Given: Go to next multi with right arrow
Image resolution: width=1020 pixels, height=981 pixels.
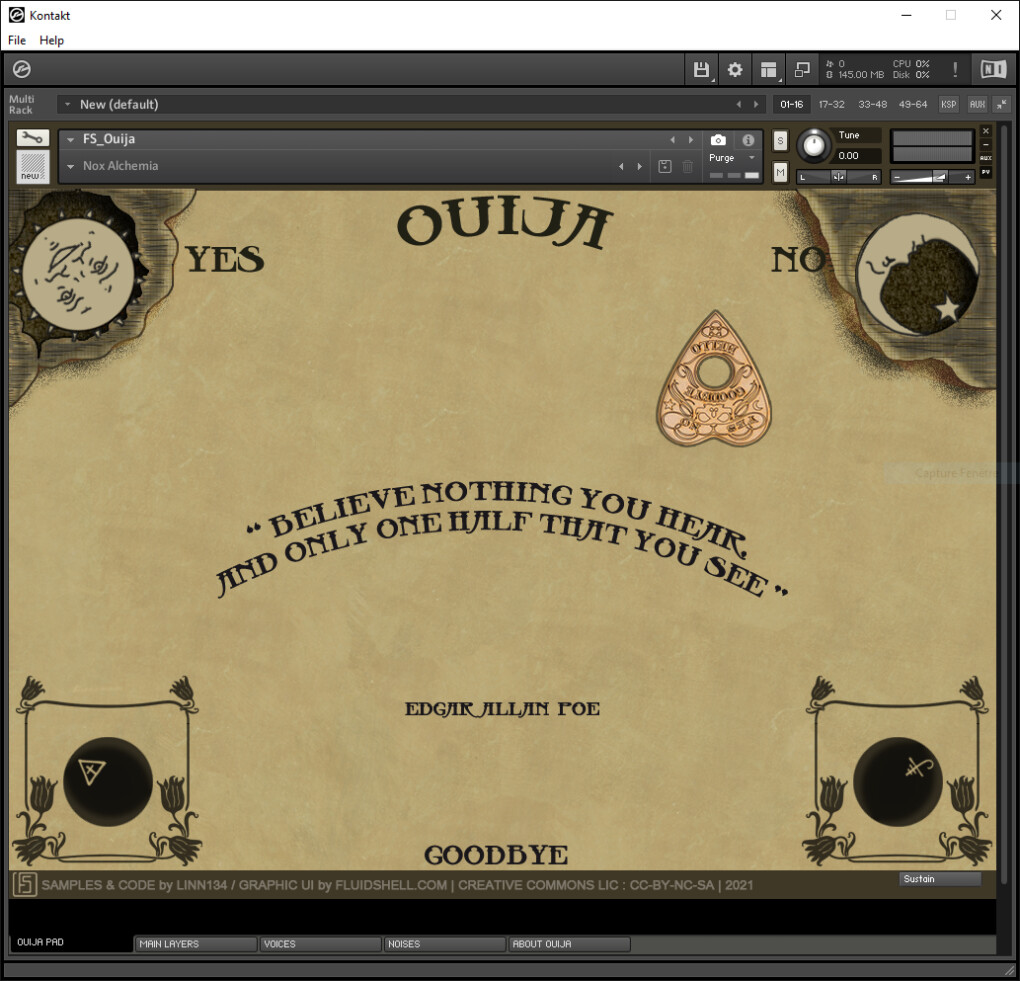Looking at the screenshot, I should [x=756, y=104].
